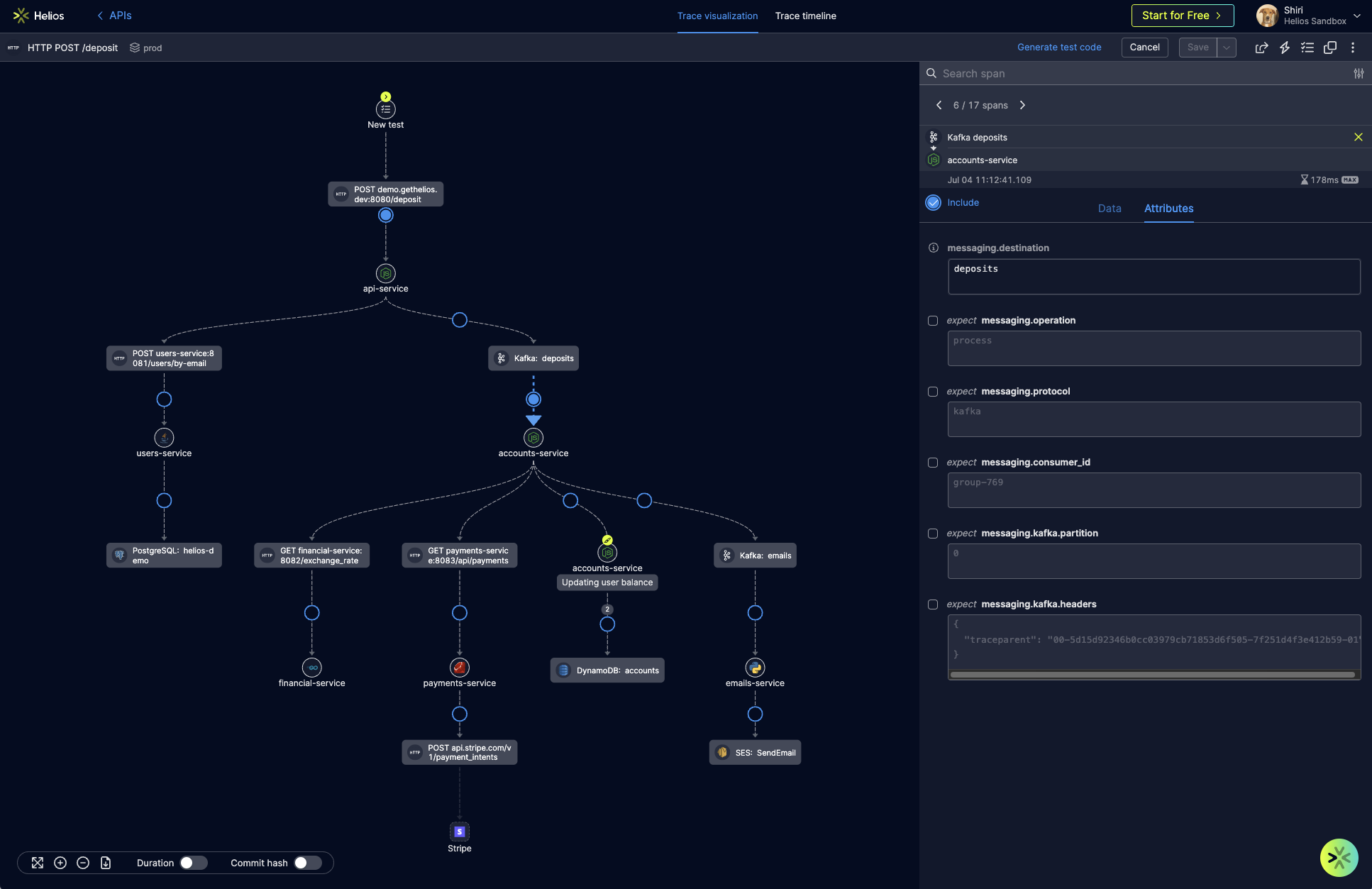Switch to the Data tab
The width and height of the screenshot is (1372, 889).
tap(1110, 209)
